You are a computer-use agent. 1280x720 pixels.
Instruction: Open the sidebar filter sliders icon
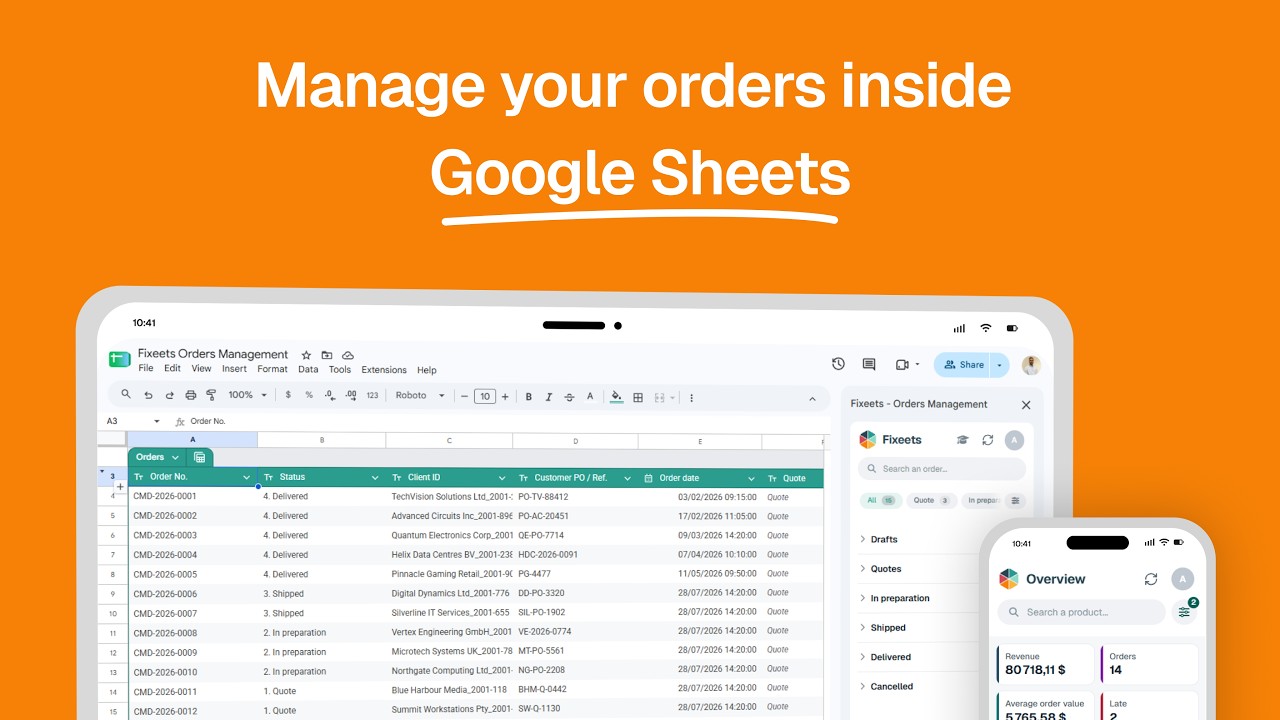click(1015, 500)
